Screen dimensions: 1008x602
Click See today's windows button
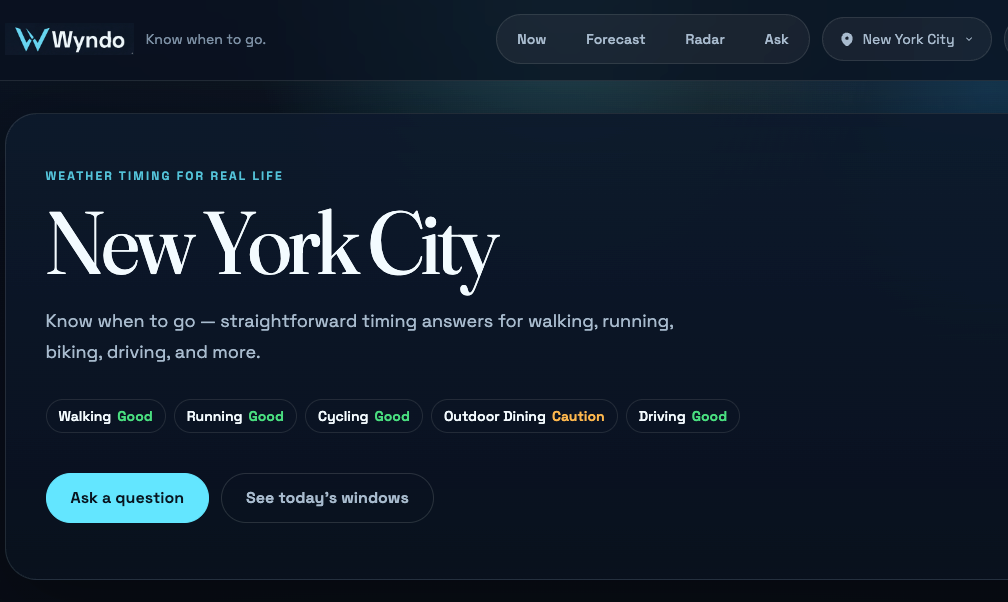tap(327, 498)
